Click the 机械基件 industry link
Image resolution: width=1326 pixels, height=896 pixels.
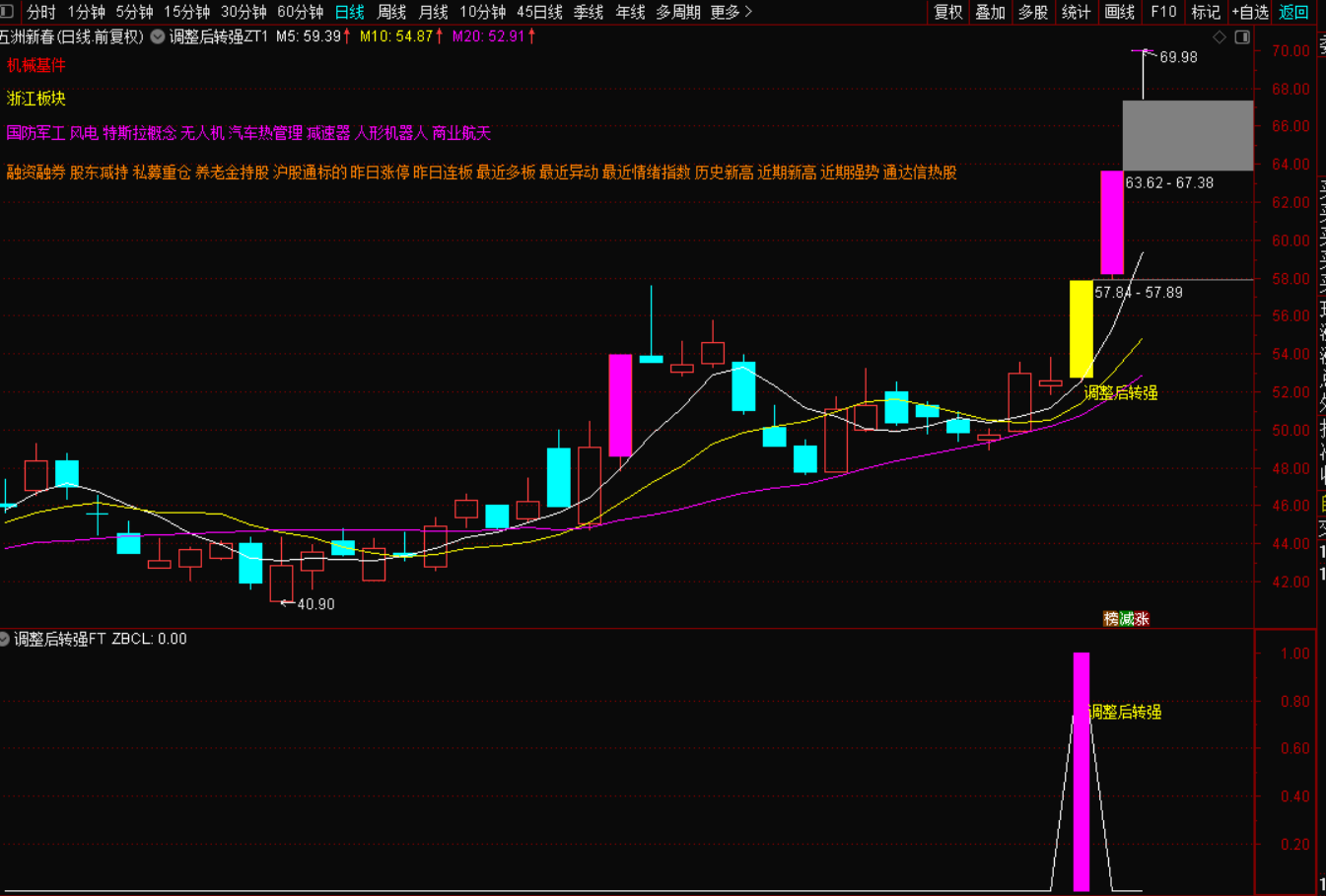pos(36,65)
